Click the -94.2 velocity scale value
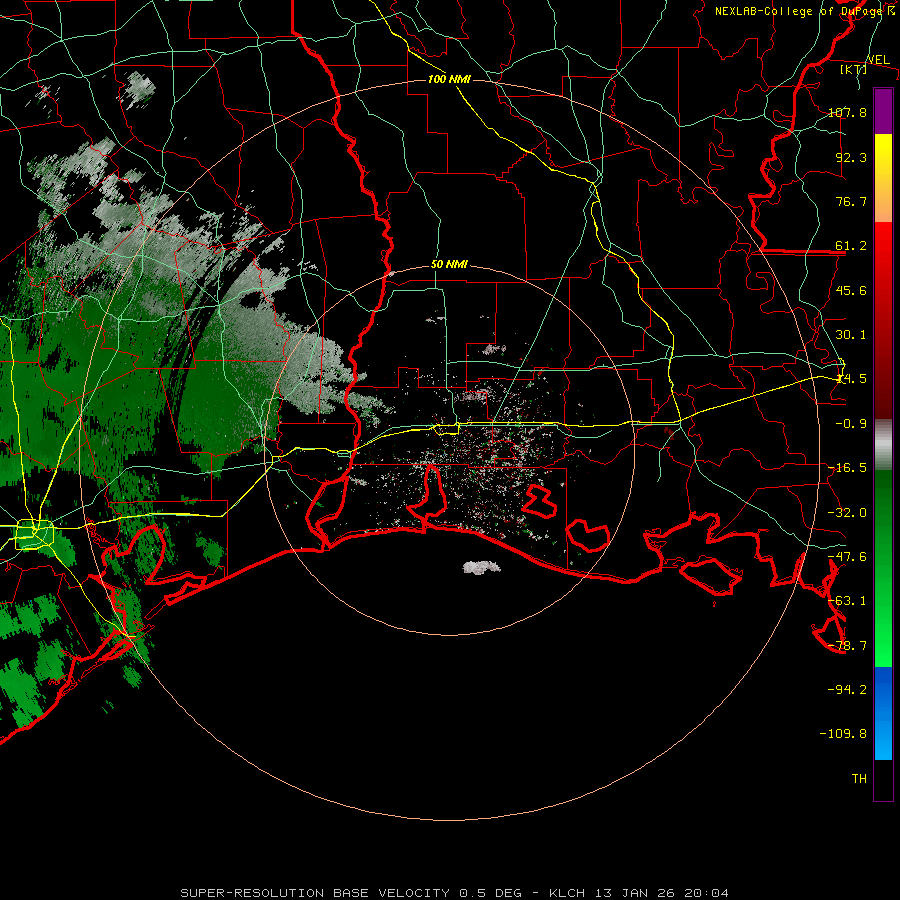900x900 pixels. click(848, 689)
